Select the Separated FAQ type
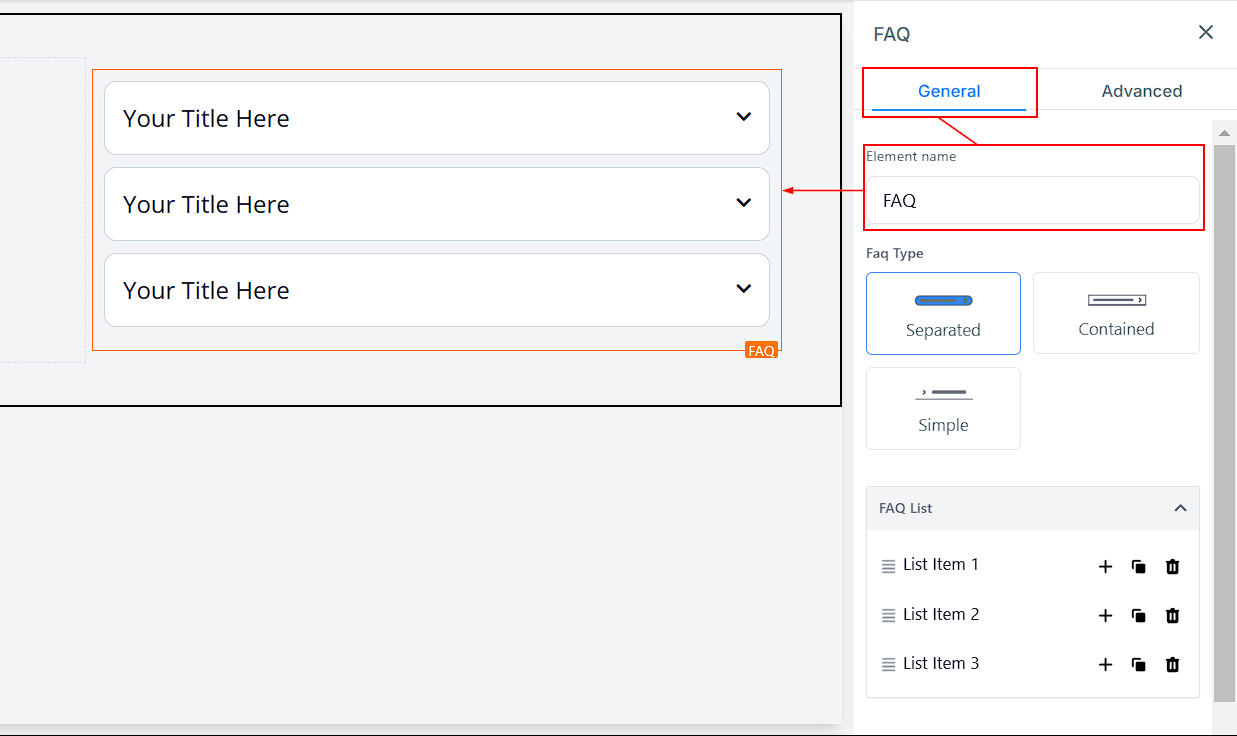 pyautogui.click(x=943, y=313)
